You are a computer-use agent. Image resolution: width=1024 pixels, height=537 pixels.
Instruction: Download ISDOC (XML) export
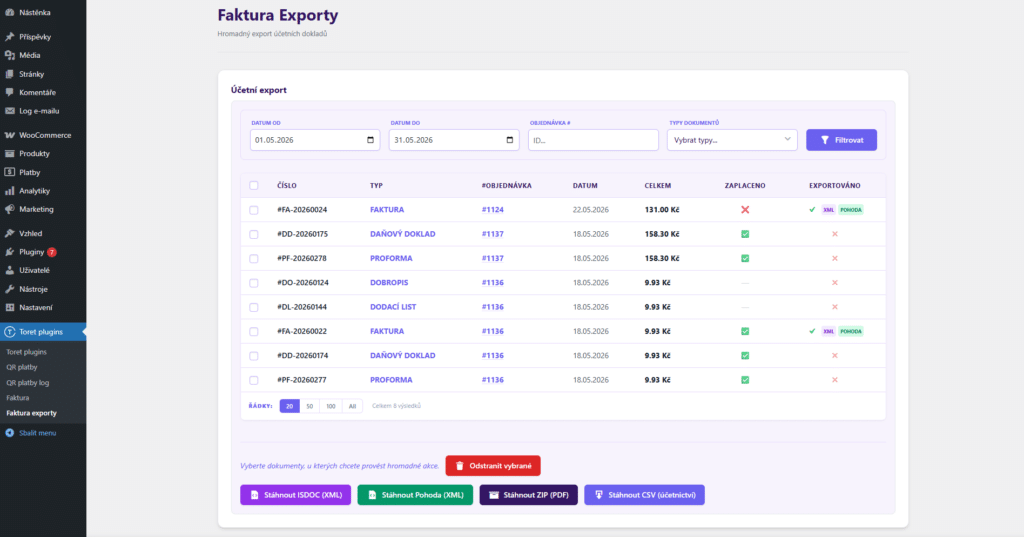click(295, 495)
